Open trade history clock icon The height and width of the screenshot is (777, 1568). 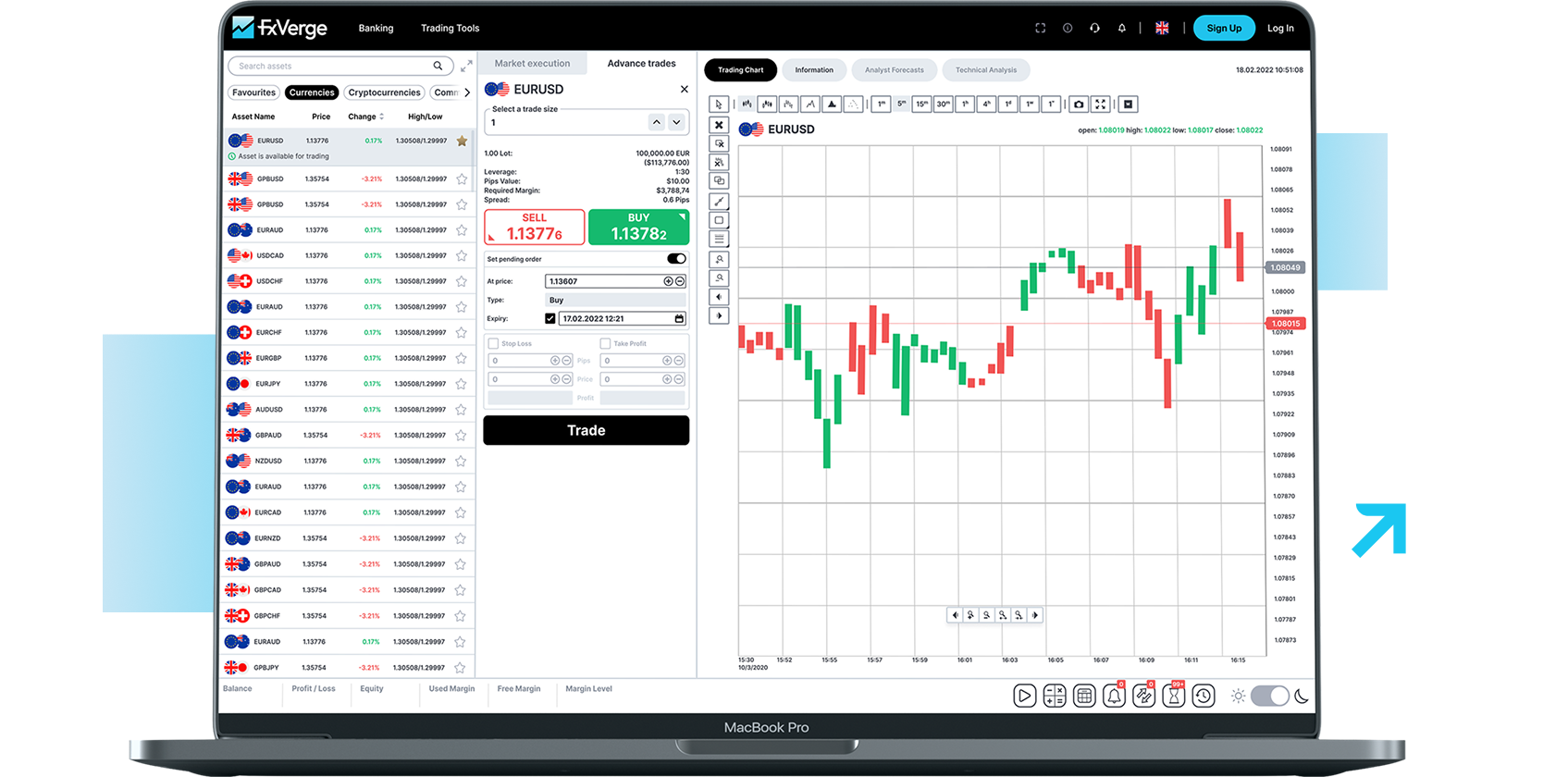tap(1203, 696)
